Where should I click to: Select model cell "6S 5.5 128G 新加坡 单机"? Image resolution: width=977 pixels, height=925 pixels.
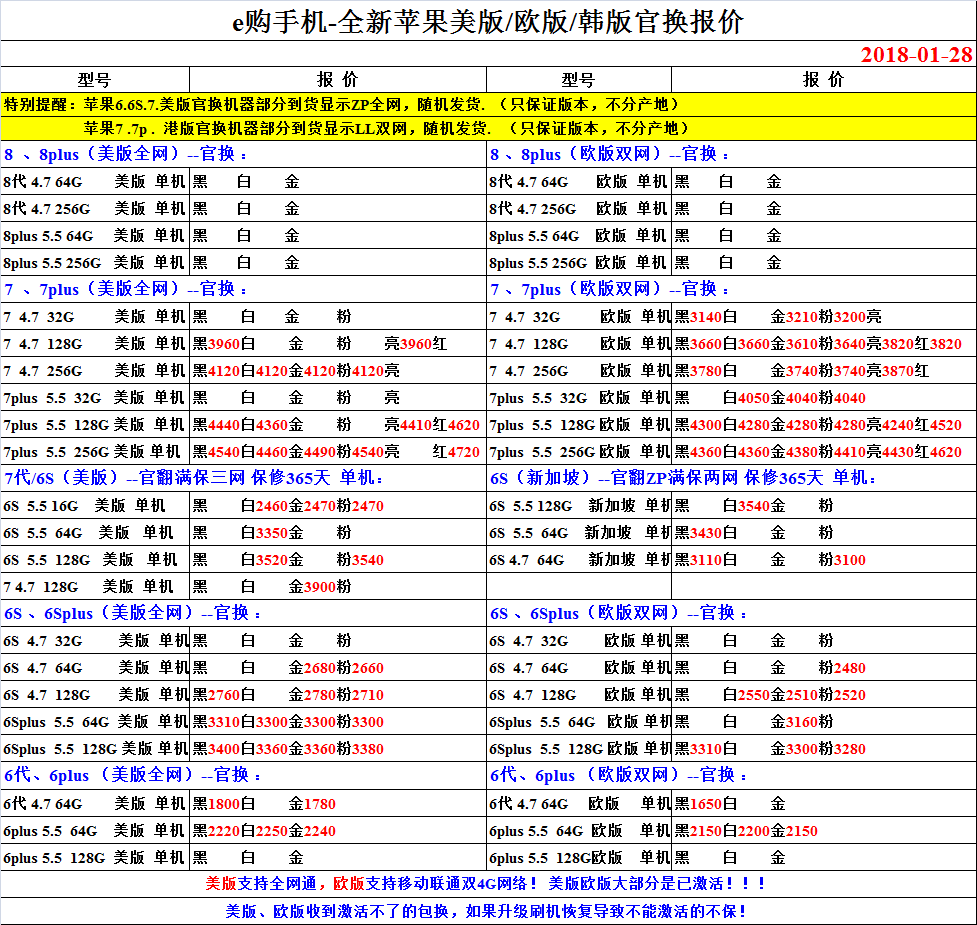(x=579, y=506)
